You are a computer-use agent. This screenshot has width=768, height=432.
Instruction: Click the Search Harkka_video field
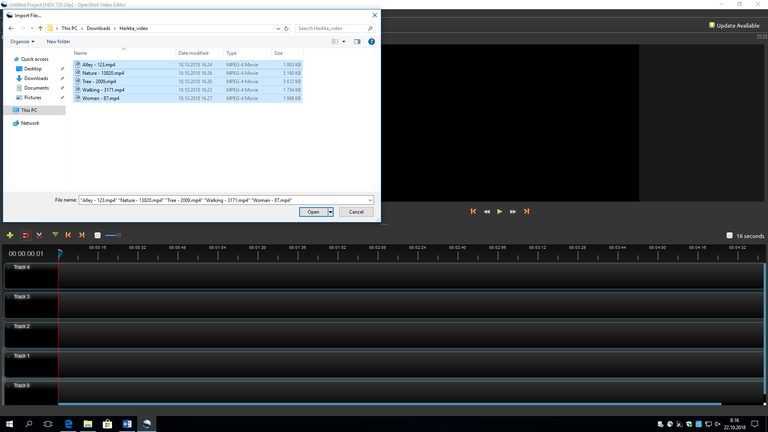click(x=335, y=29)
